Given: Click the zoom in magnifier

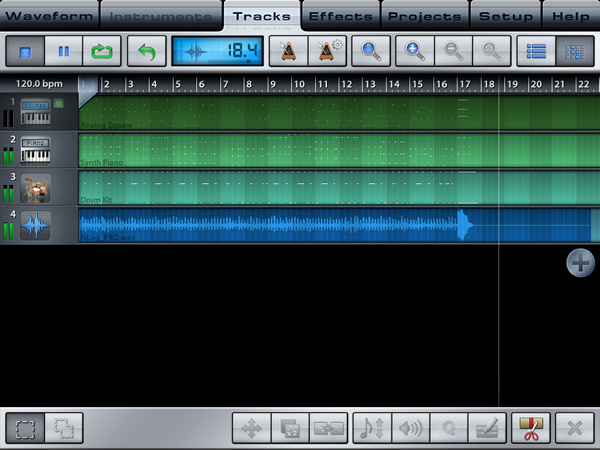Looking at the screenshot, I should coord(415,51).
